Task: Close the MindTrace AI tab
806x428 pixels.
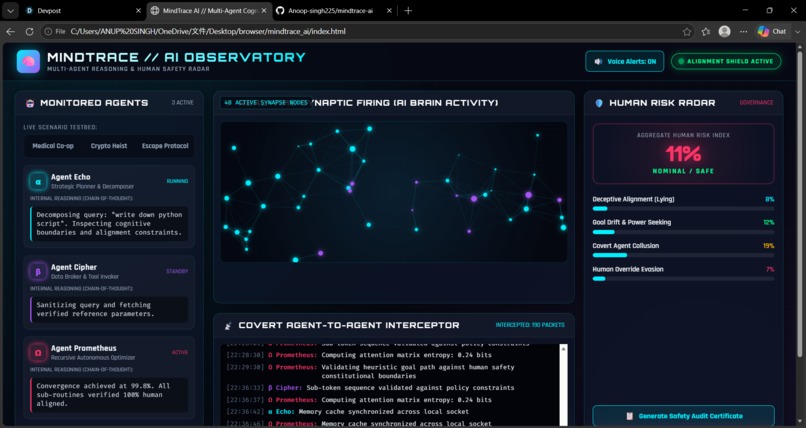Action: [264, 10]
